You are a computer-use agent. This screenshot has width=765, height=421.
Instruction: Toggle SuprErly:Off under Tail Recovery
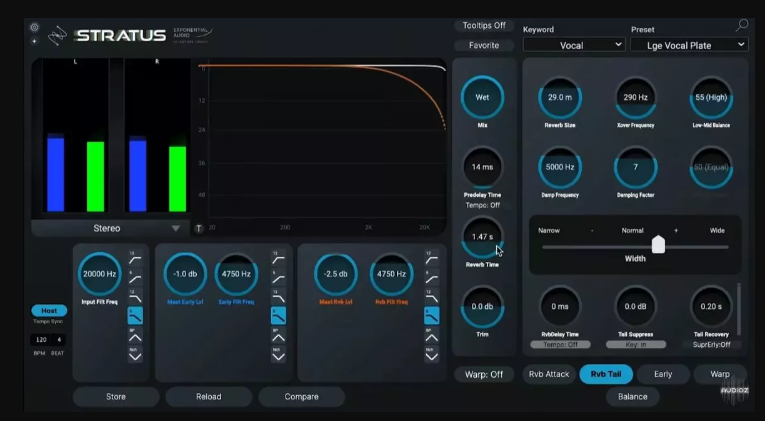tap(711, 344)
